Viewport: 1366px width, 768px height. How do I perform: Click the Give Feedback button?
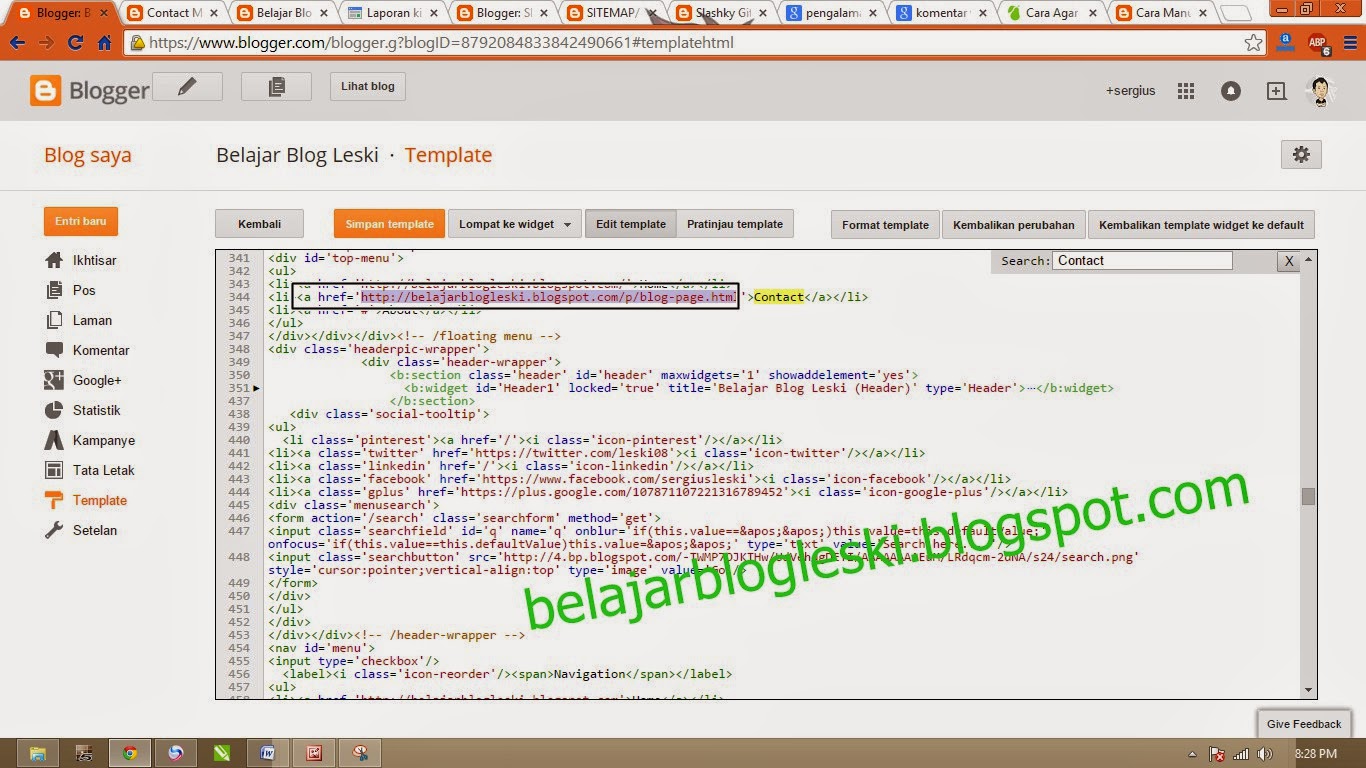tap(1304, 724)
